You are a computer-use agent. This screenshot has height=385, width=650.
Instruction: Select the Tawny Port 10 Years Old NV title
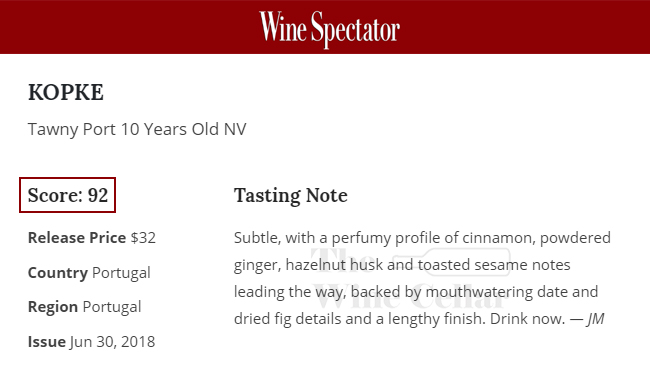[137, 129]
